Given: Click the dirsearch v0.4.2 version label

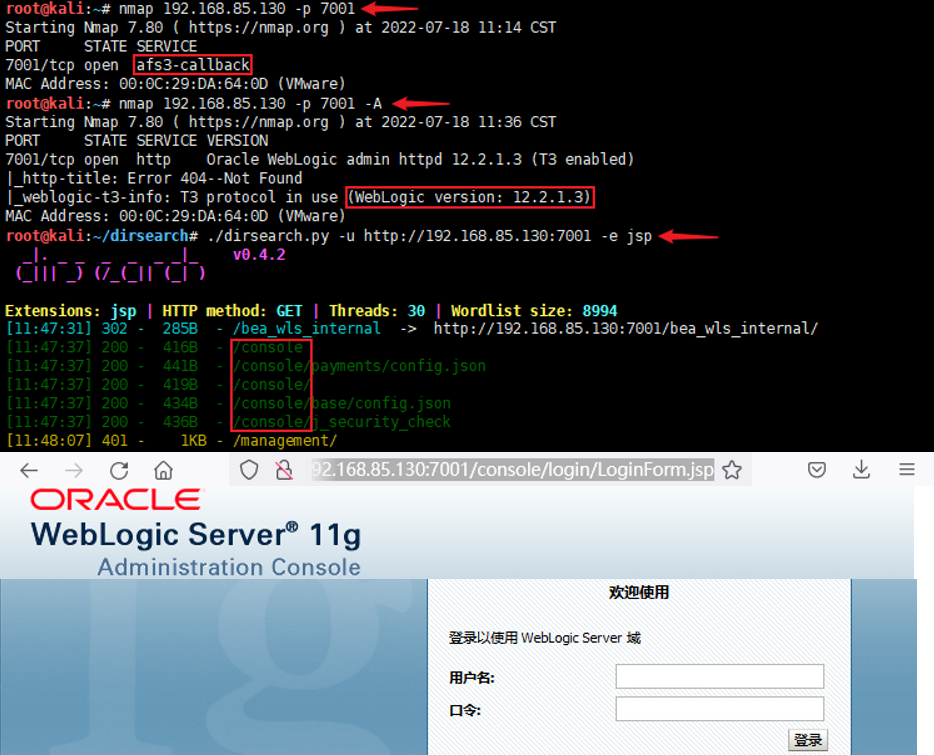Looking at the screenshot, I should pos(259,255).
